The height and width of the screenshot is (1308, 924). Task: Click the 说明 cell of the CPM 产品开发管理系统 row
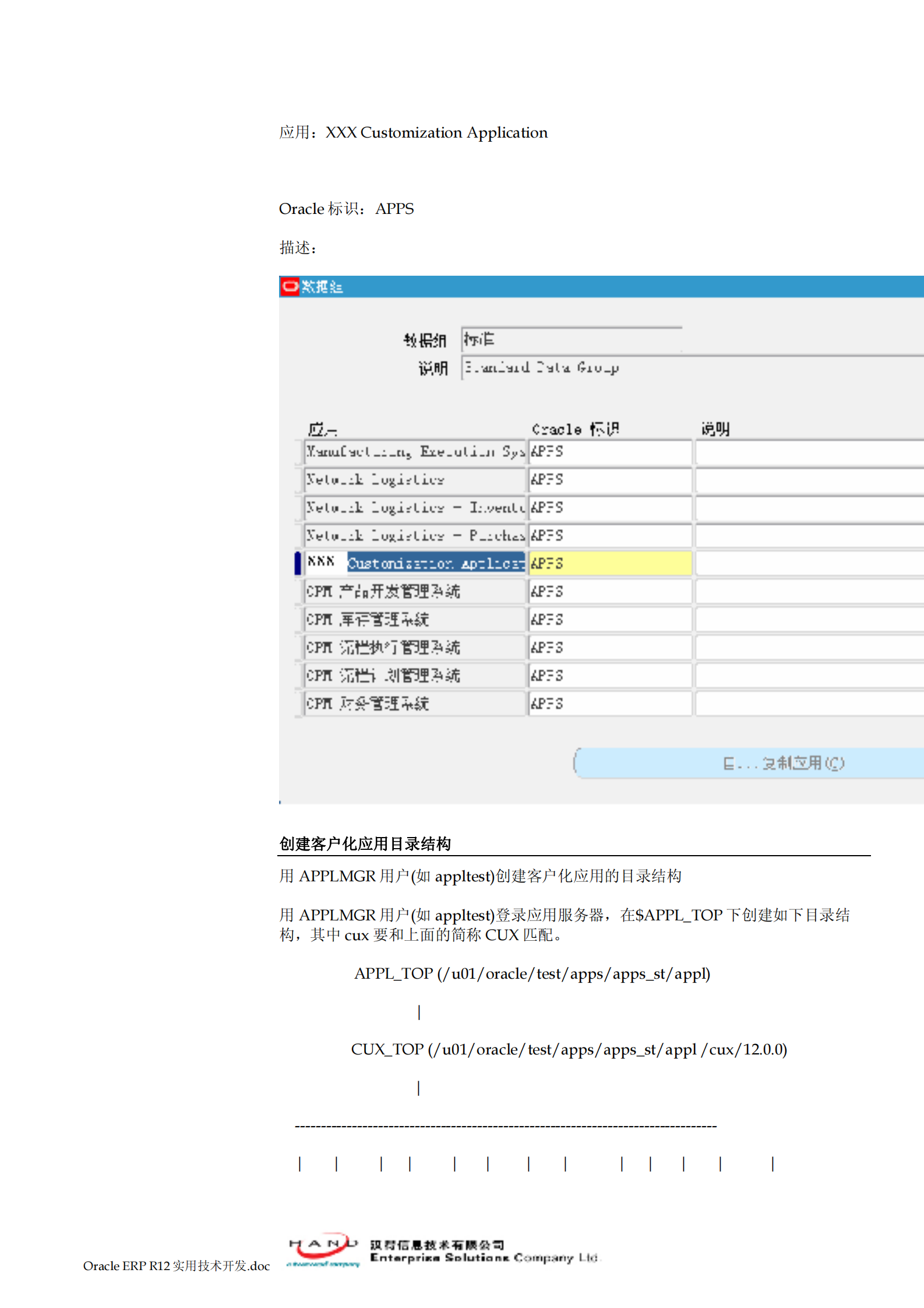(x=809, y=592)
